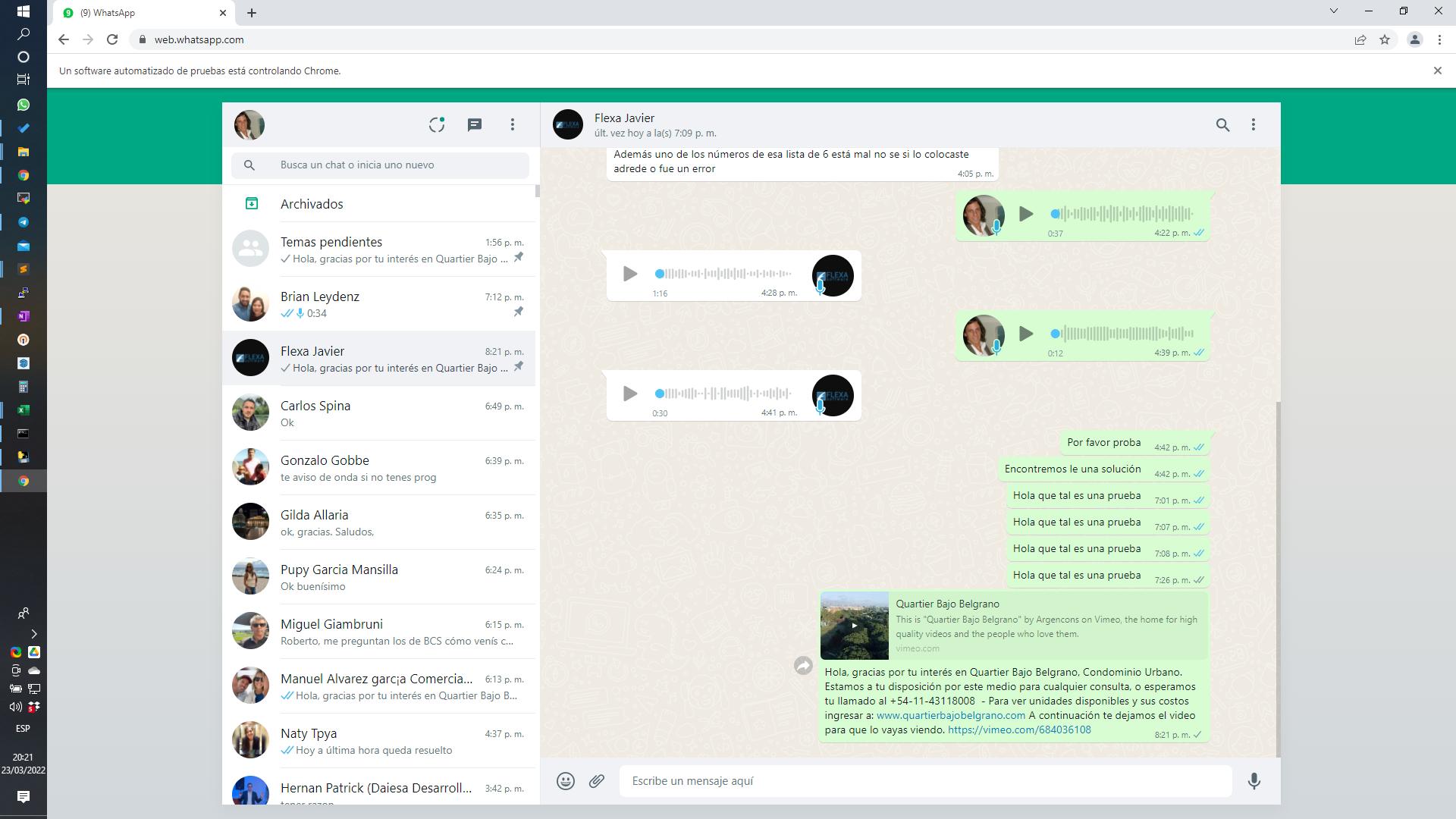This screenshot has height=819, width=1456.
Task: Open the Gonzalo Gobbe chat
Action: (379, 468)
